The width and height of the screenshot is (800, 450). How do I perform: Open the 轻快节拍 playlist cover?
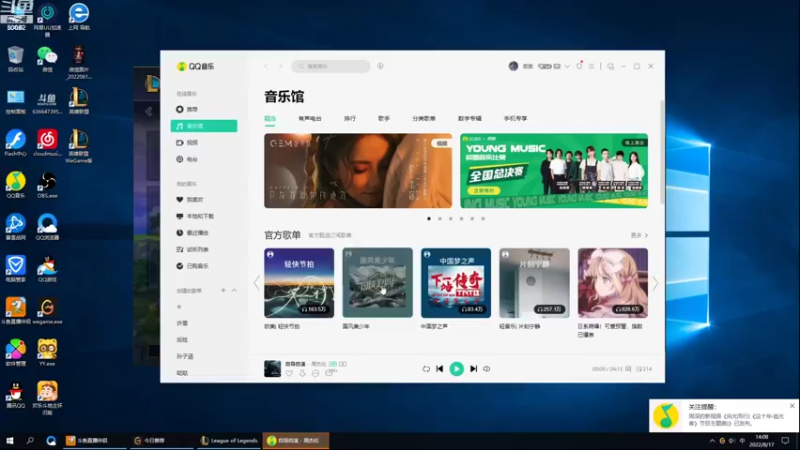coord(299,283)
